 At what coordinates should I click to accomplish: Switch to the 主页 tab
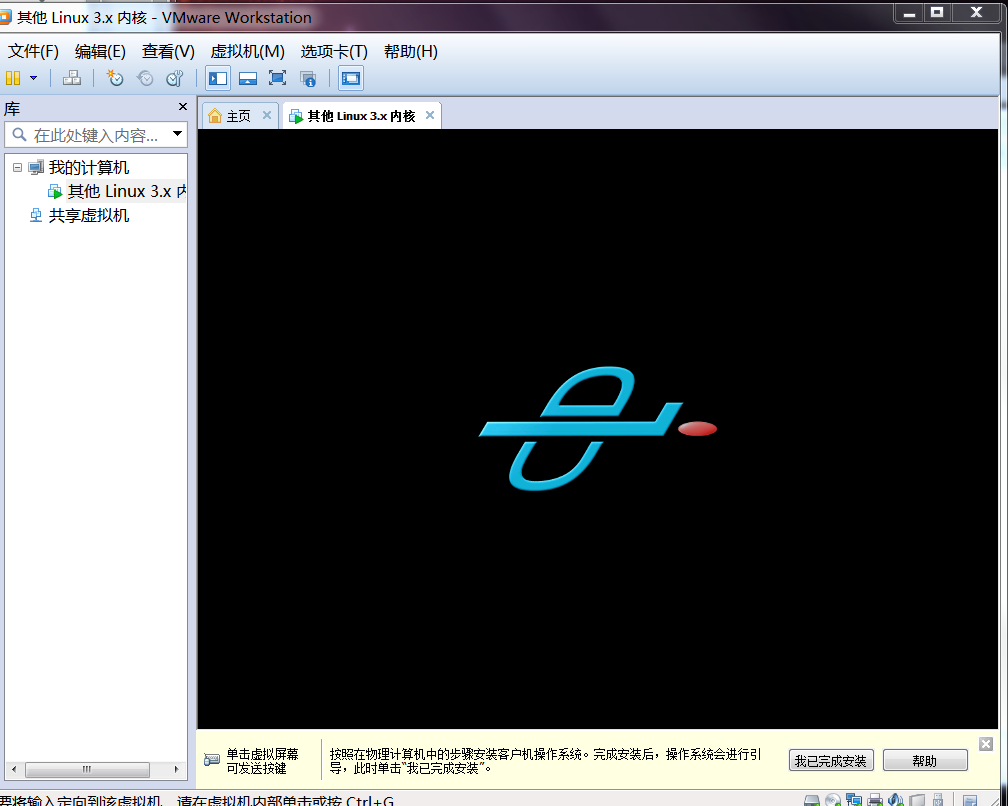[239, 116]
